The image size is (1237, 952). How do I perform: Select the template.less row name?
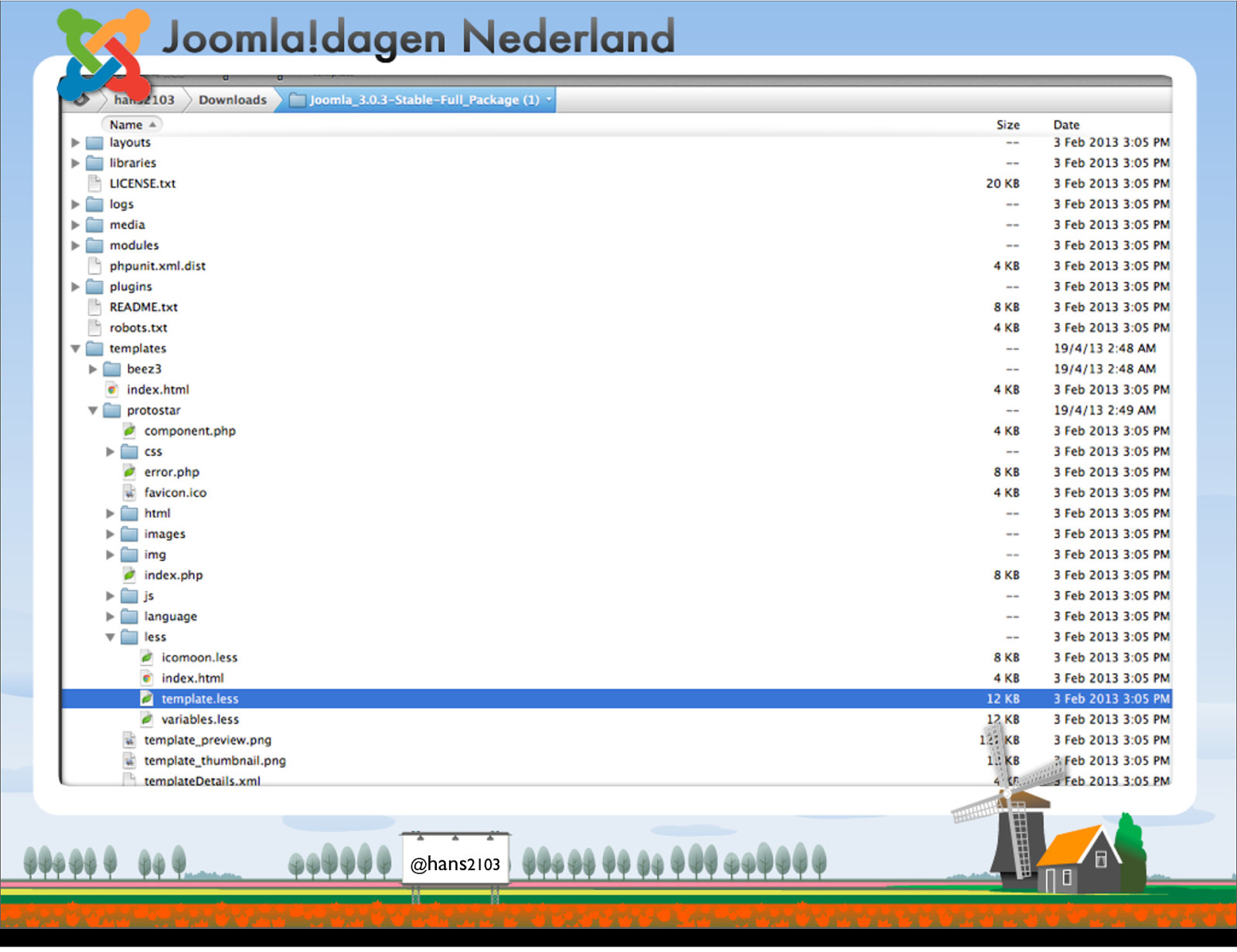click(199, 699)
